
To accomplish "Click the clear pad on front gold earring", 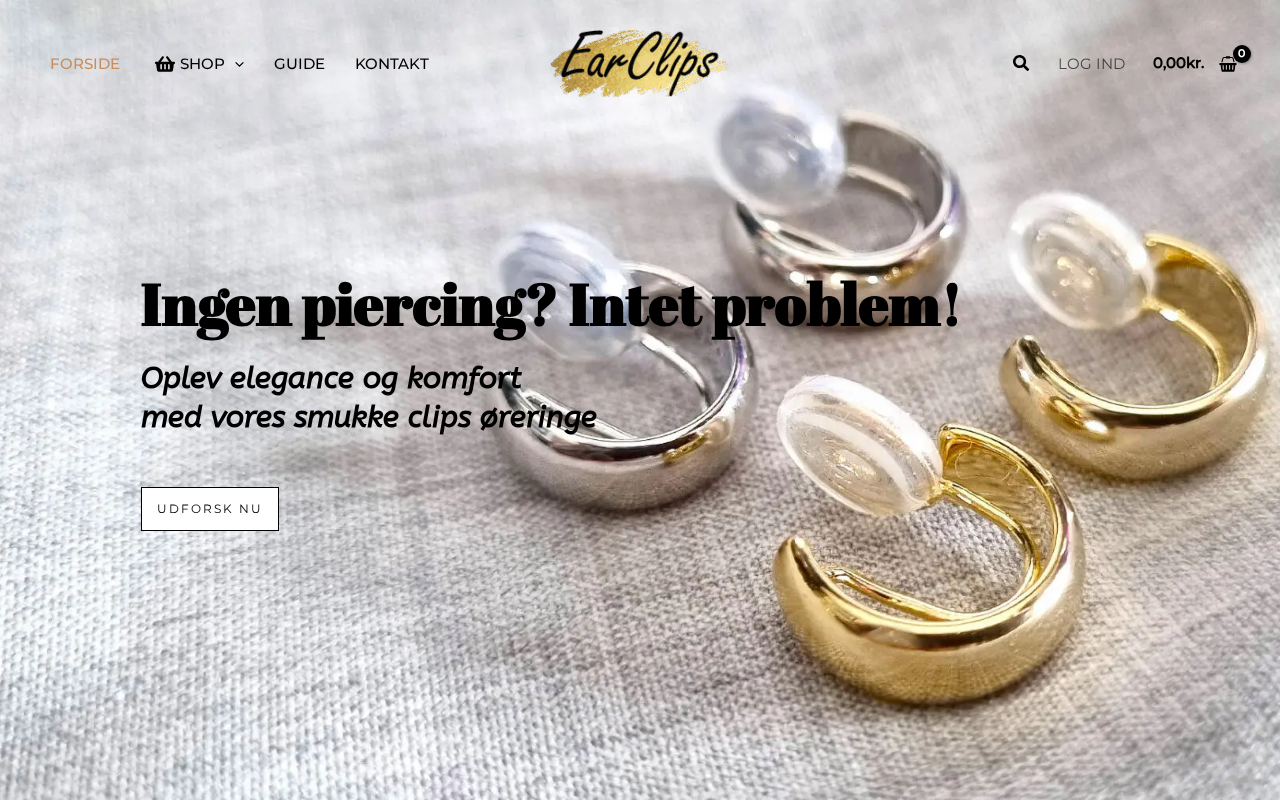I will [858, 445].
